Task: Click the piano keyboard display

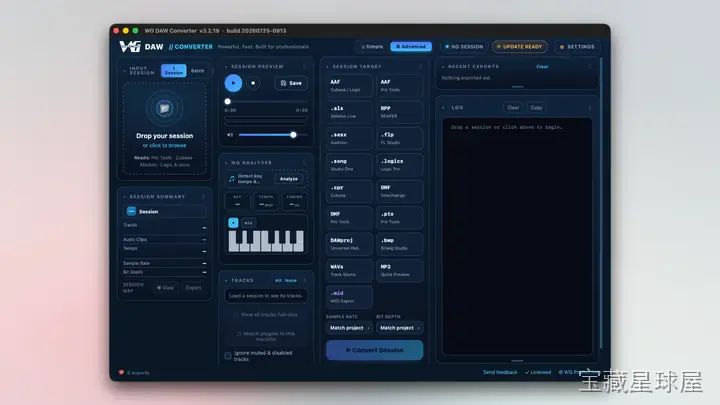Action: (266, 241)
